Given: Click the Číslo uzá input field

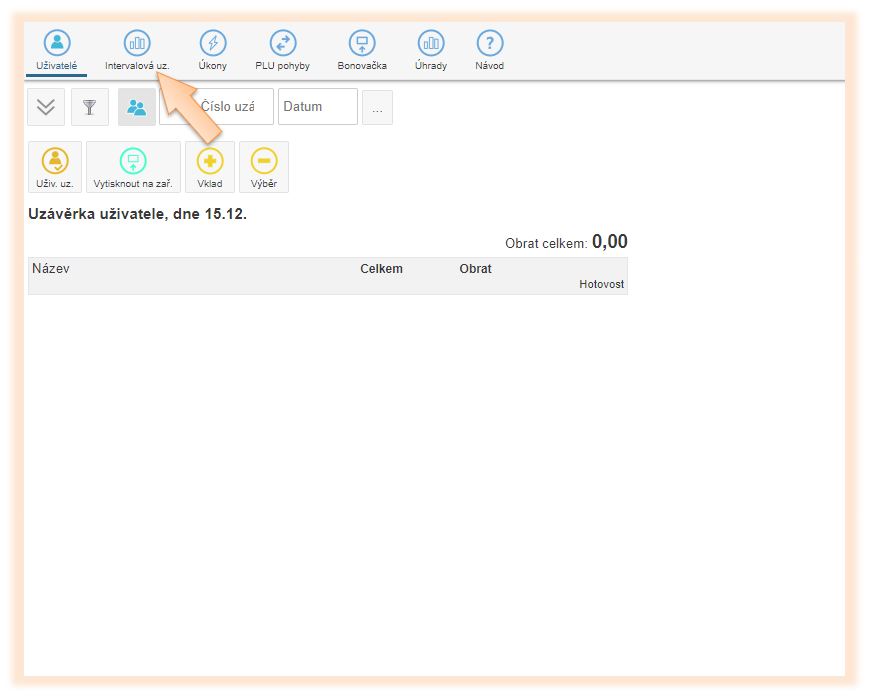Looking at the screenshot, I should [x=232, y=107].
